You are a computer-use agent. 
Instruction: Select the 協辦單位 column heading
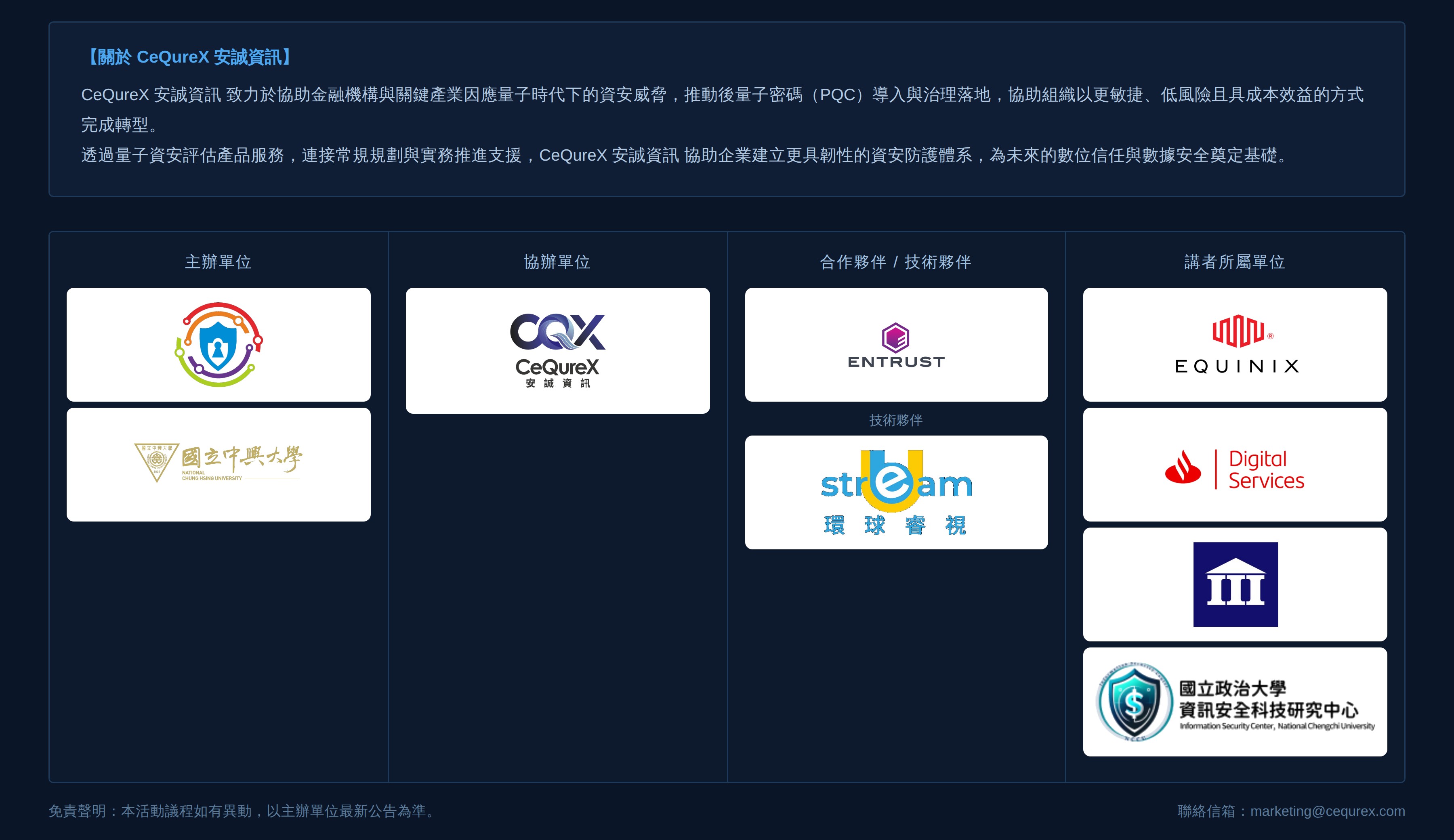(x=557, y=262)
